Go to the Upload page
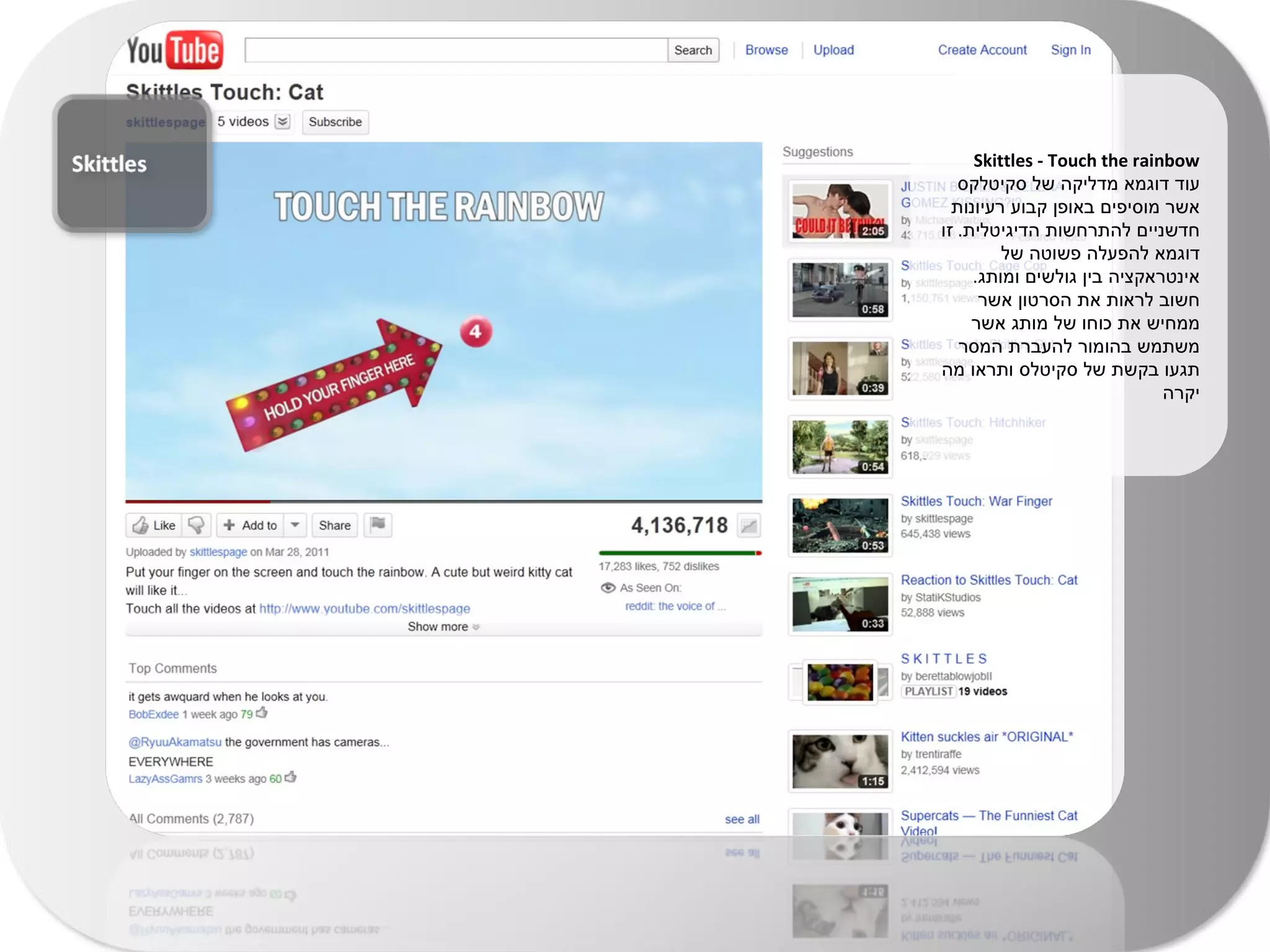This screenshot has width=1270, height=952. (x=833, y=50)
